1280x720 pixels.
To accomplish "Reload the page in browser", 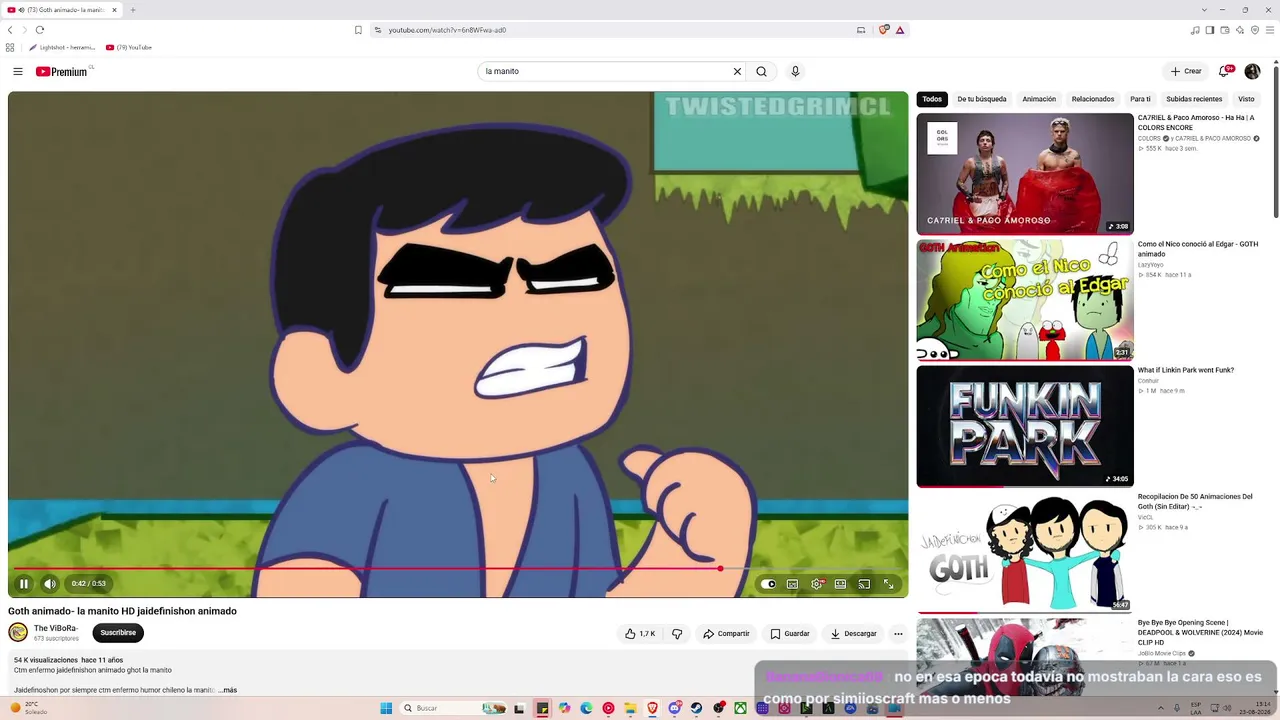I will coord(40,30).
